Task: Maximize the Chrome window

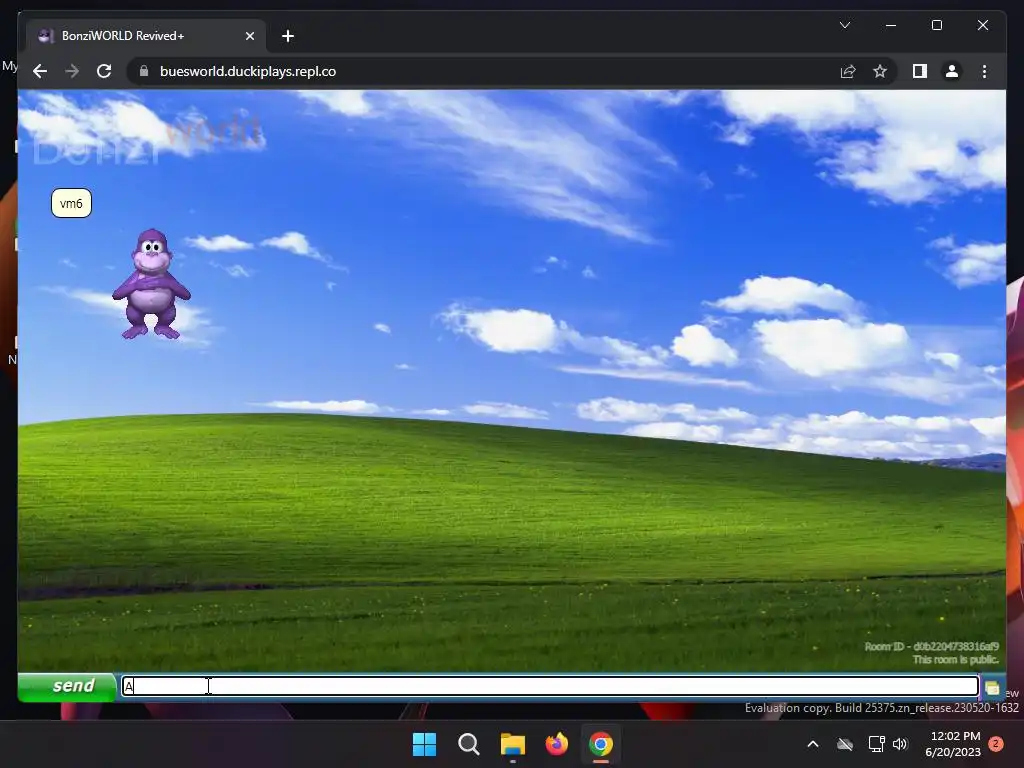Action: 936,25
